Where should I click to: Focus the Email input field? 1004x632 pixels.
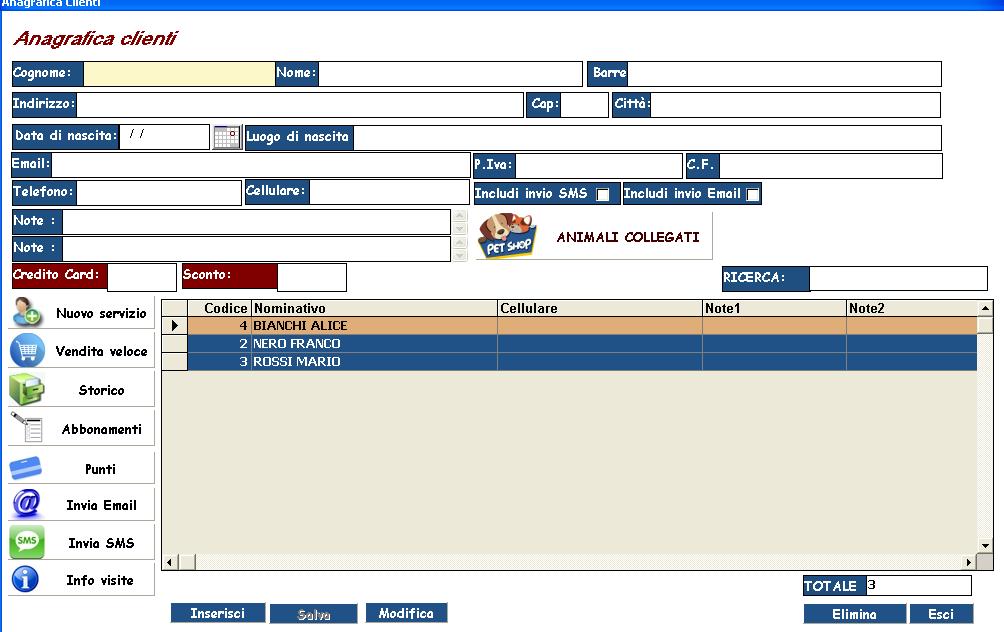261,165
